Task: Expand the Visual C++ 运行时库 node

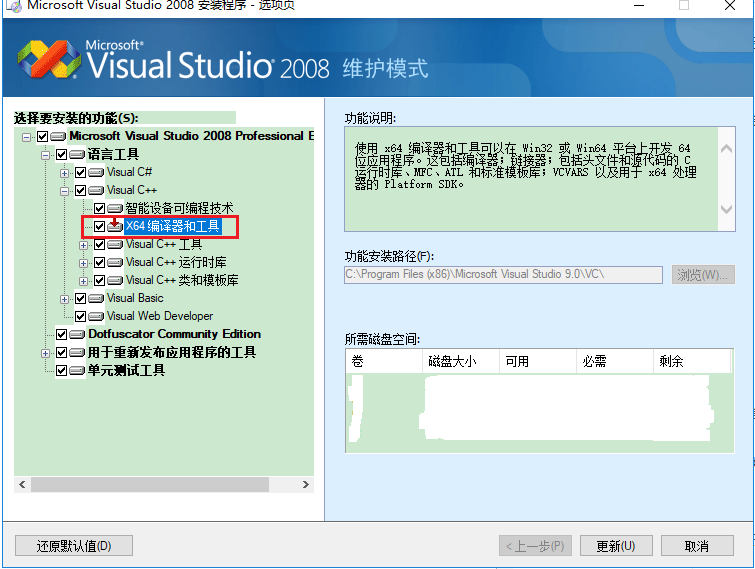Action: click(x=83, y=263)
